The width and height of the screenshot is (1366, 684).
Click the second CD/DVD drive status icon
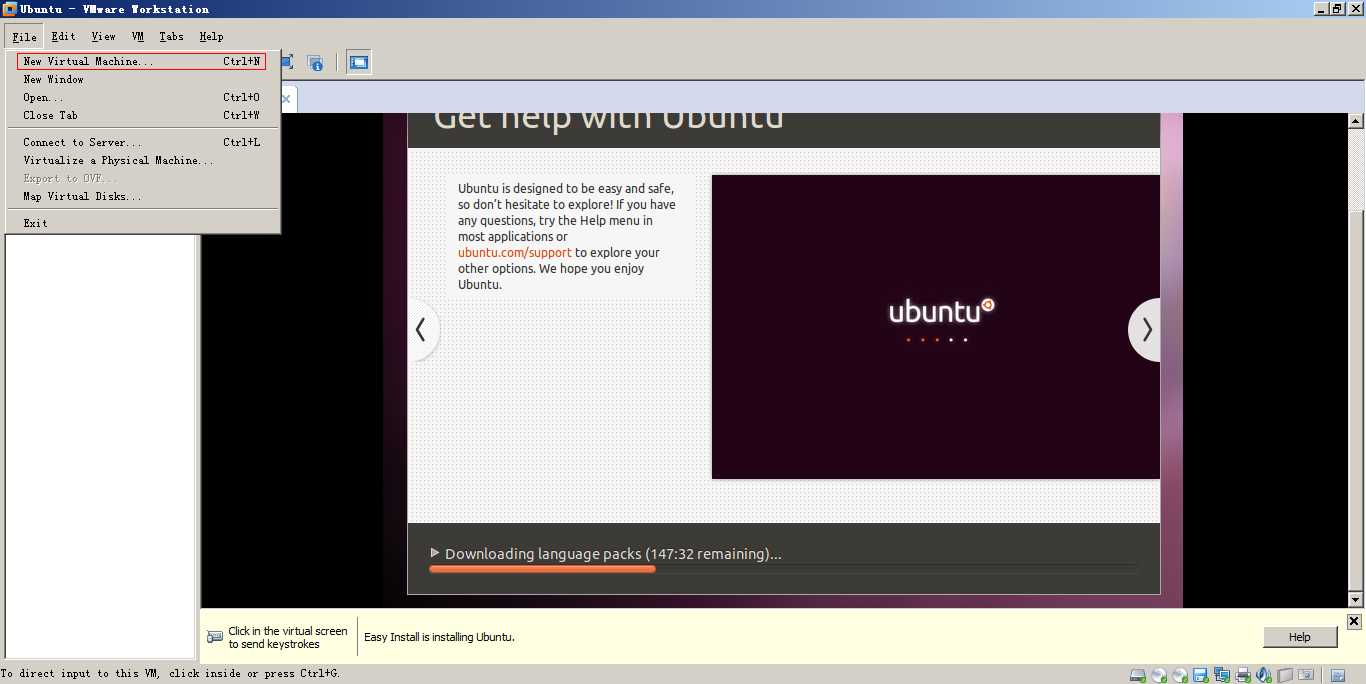(x=1180, y=675)
